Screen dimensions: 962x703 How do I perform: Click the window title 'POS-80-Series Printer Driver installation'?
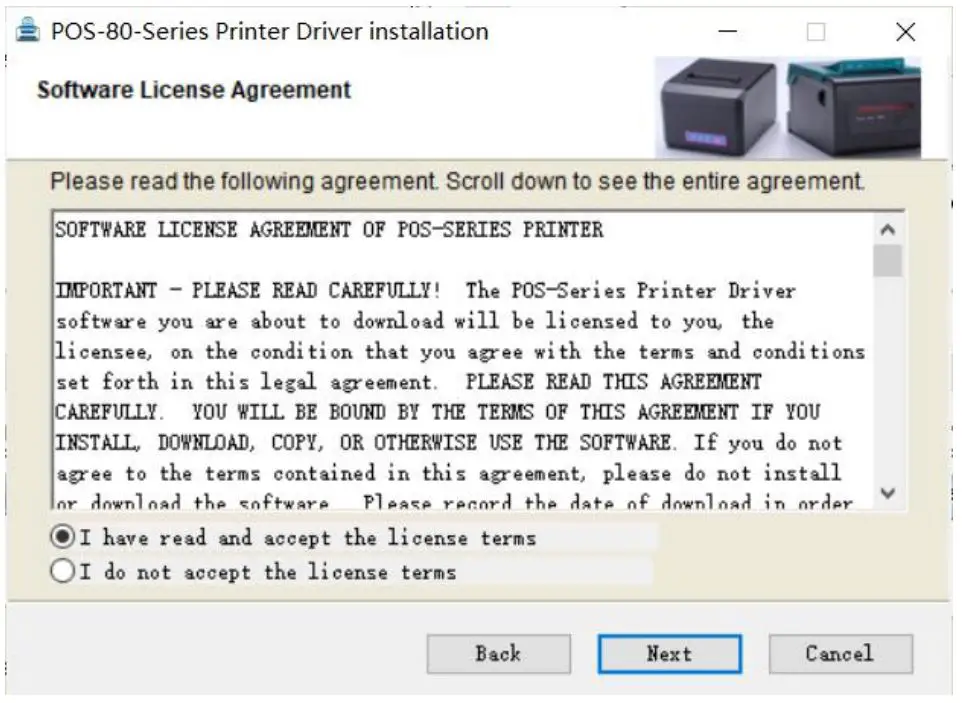[x=270, y=31]
